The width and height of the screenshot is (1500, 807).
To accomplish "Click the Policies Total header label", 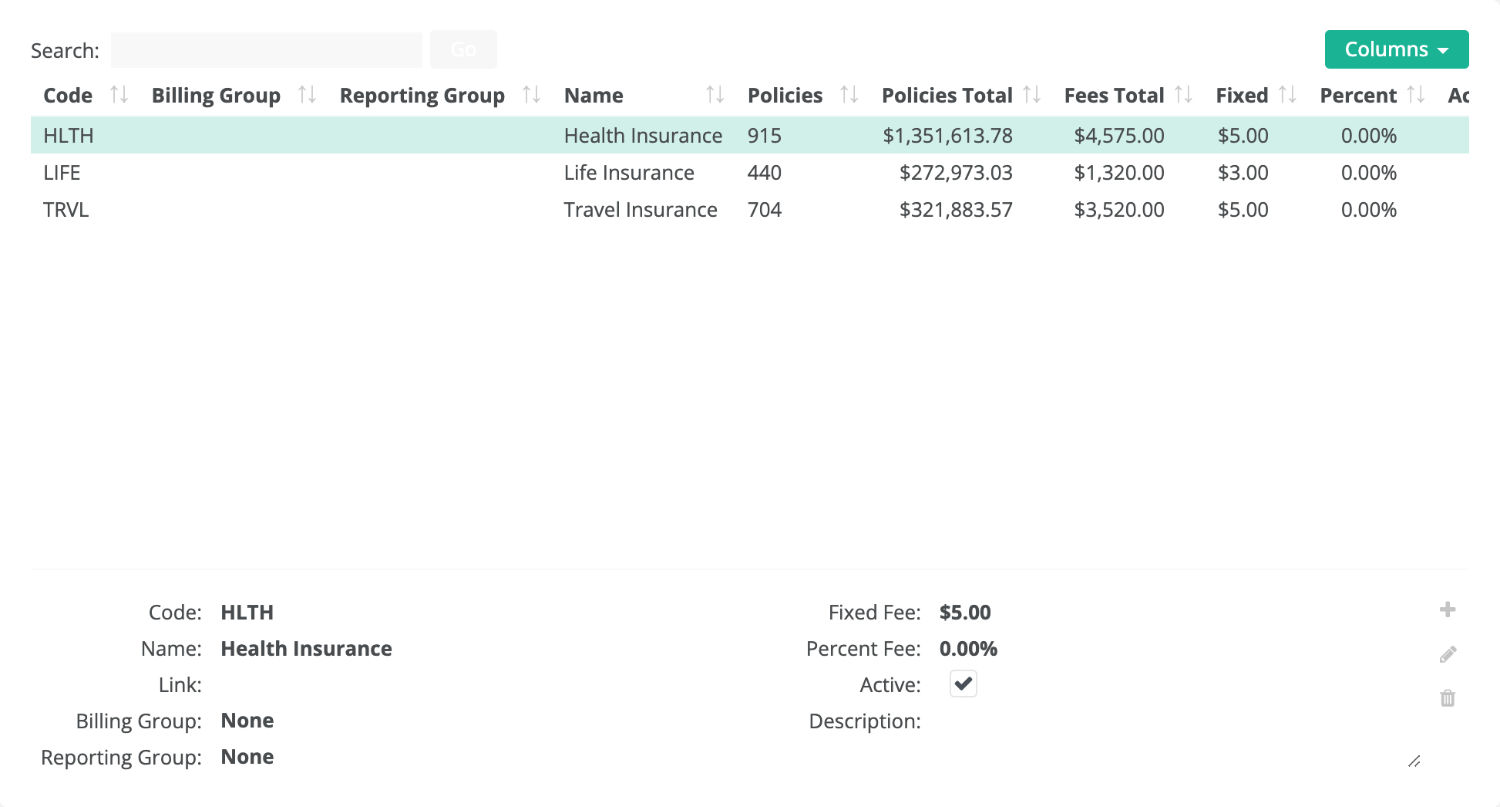I will [x=947, y=95].
